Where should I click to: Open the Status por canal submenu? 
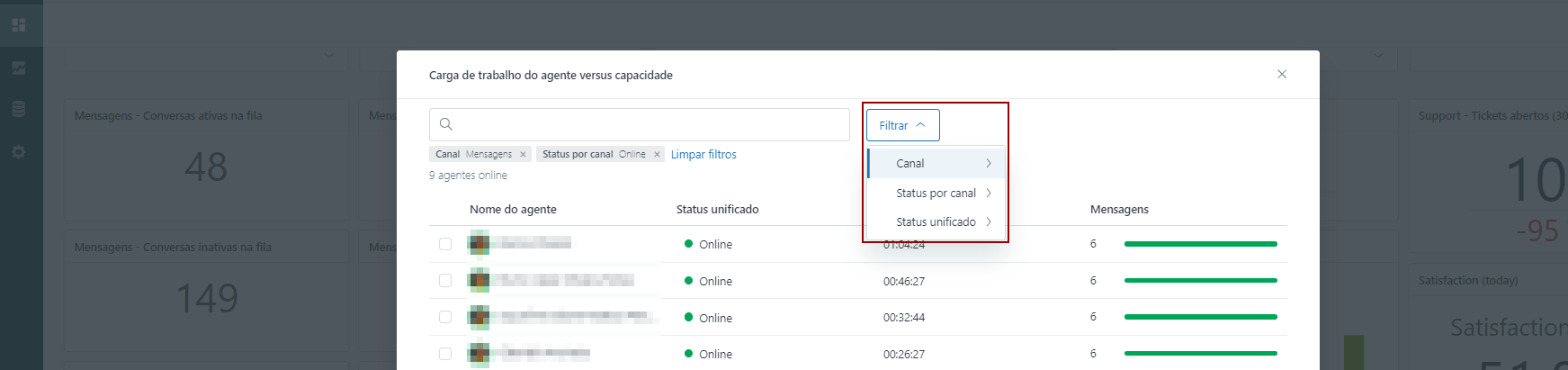coord(936,194)
